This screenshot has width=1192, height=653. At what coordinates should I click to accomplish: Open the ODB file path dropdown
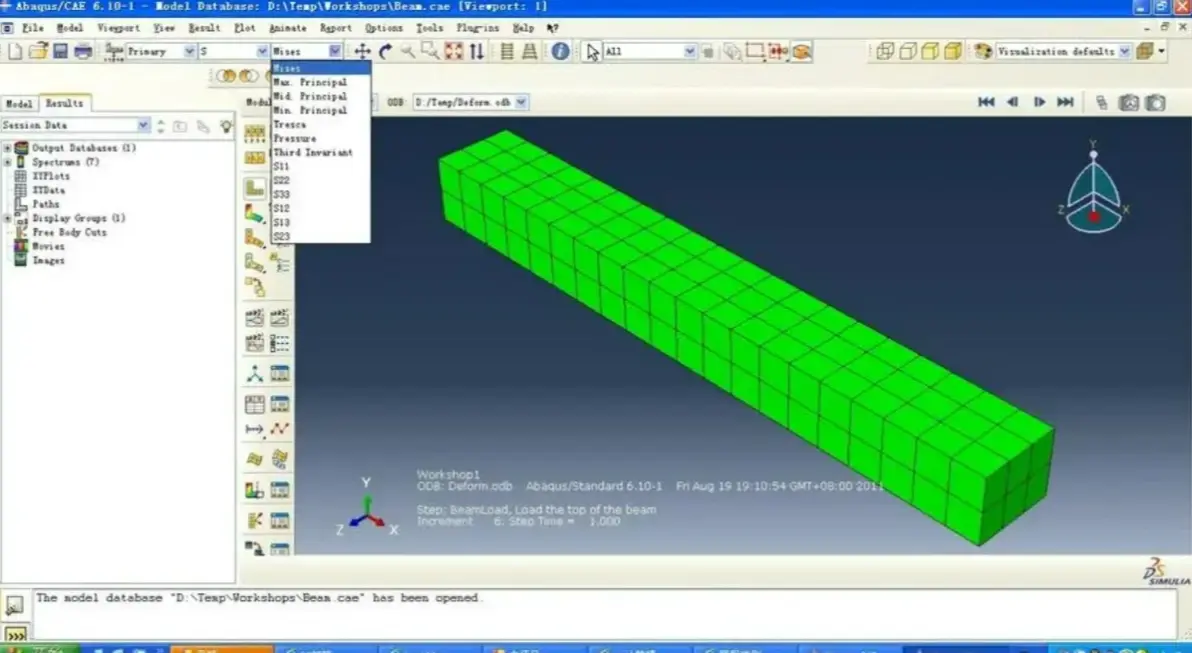click(x=522, y=102)
